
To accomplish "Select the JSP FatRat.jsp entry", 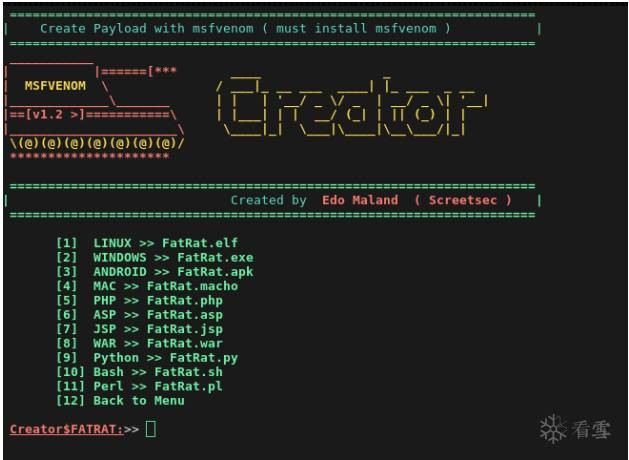I will [x=139, y=329].
